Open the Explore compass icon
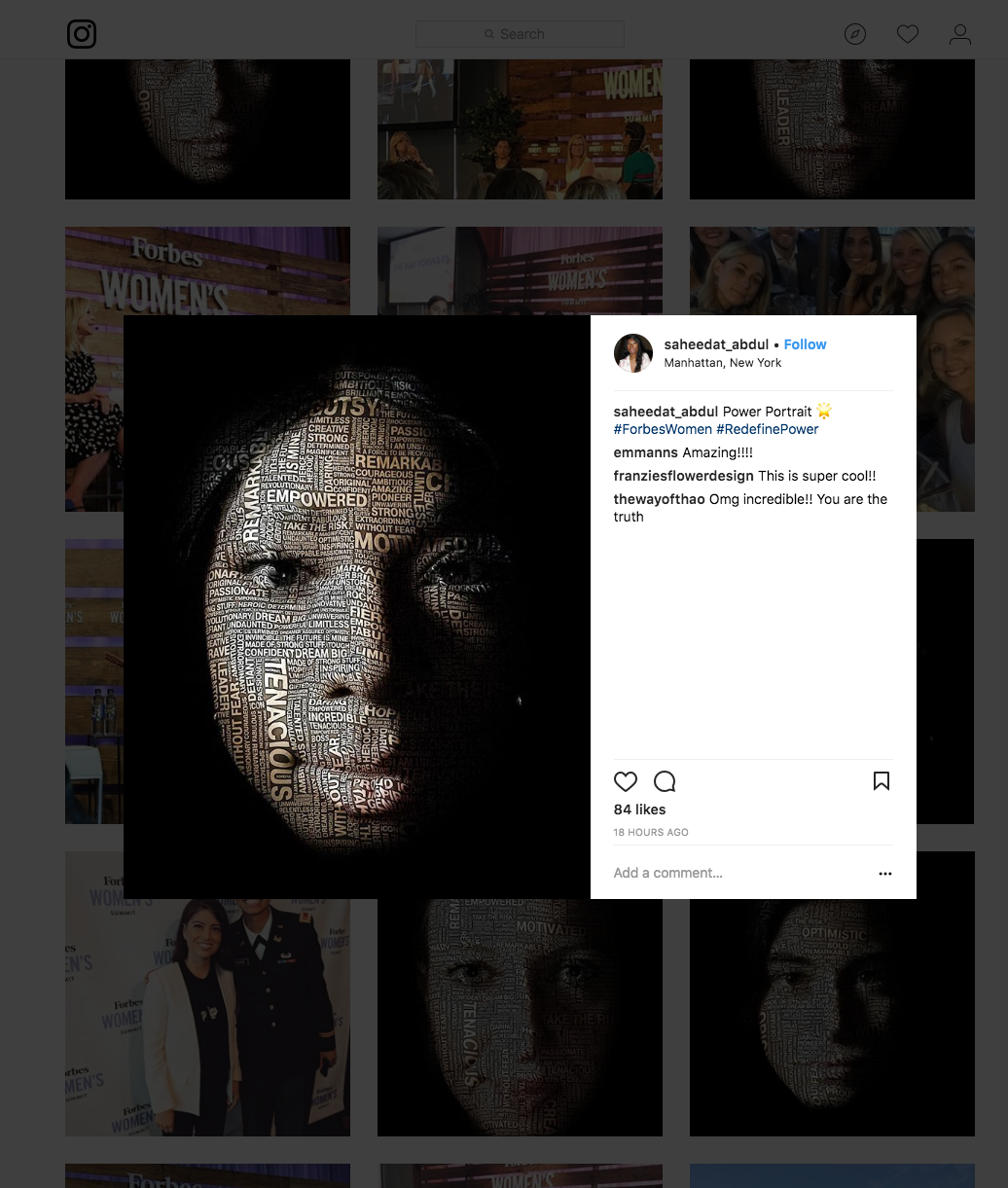 tap(855, 34)
